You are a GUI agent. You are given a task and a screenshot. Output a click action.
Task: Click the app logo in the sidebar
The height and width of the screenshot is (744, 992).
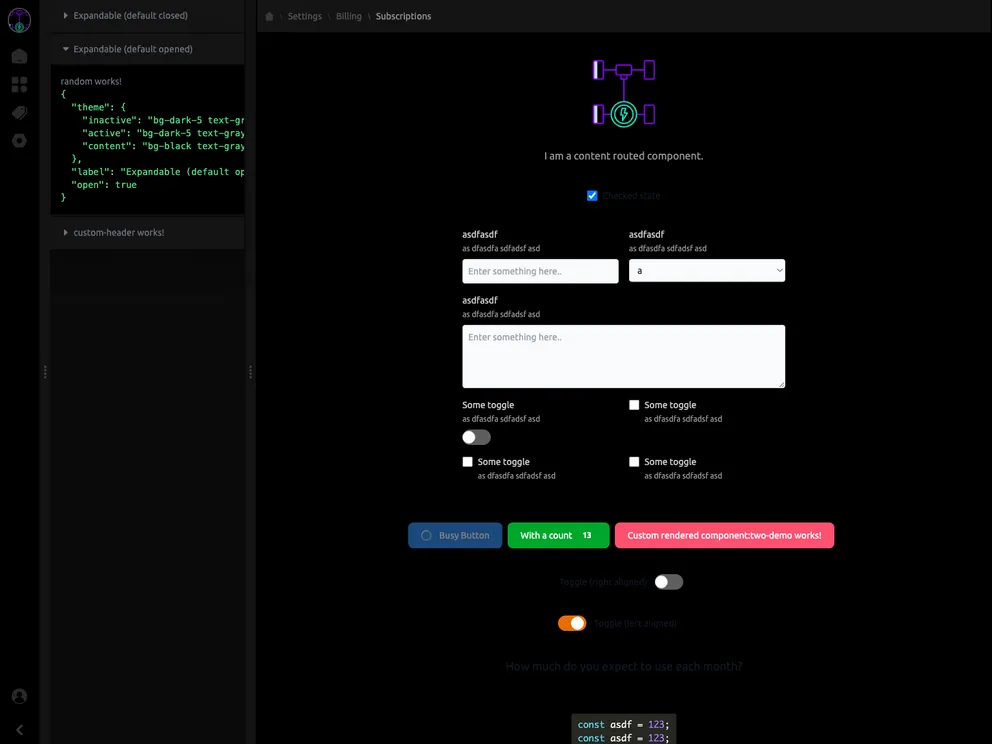(19, 20)
